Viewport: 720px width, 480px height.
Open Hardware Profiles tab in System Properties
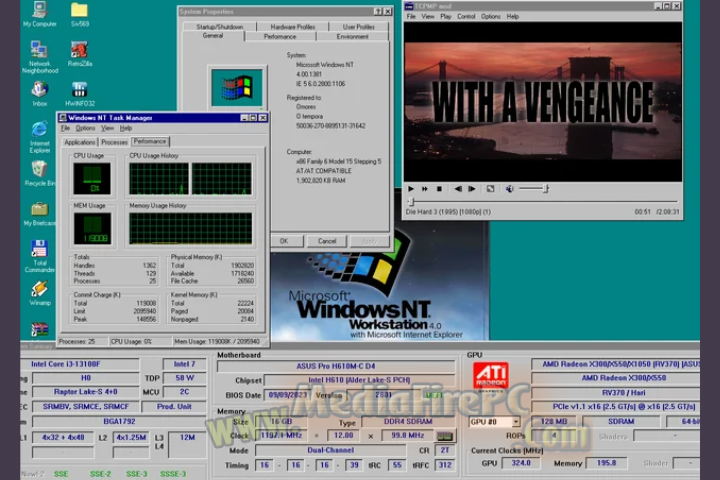click(293, 27)
